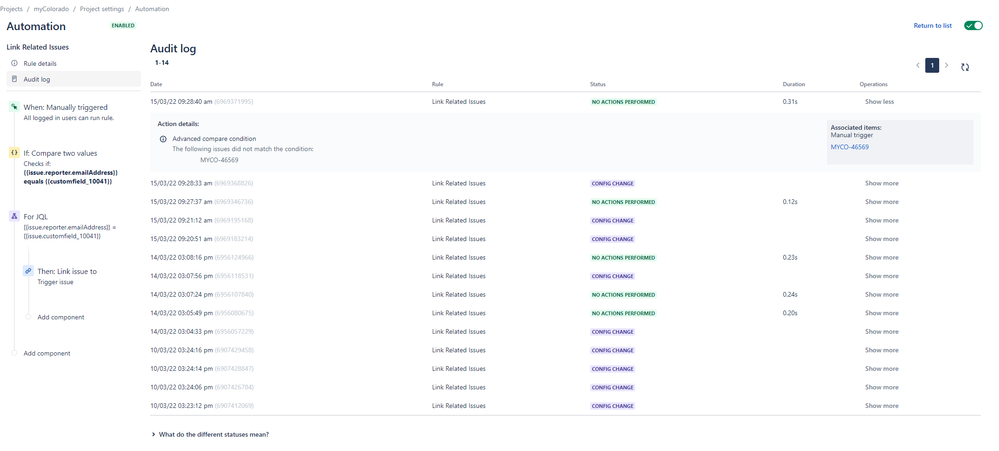Click the ENABLED status badge

coord(123,25)
